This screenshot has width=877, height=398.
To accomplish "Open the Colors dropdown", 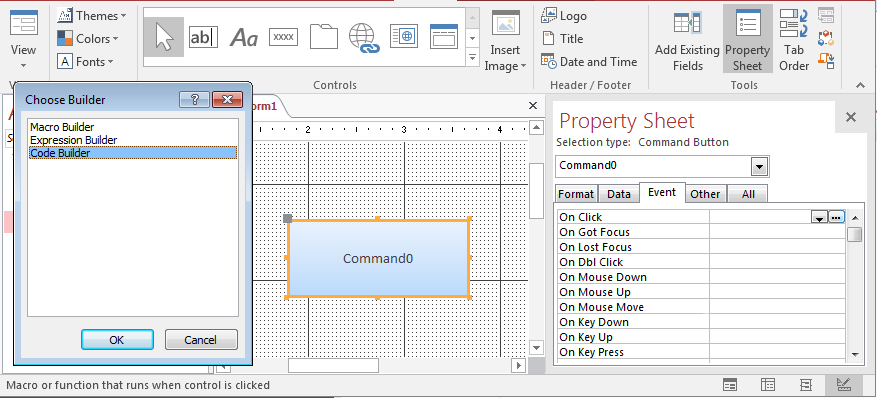I will [88, 39].
